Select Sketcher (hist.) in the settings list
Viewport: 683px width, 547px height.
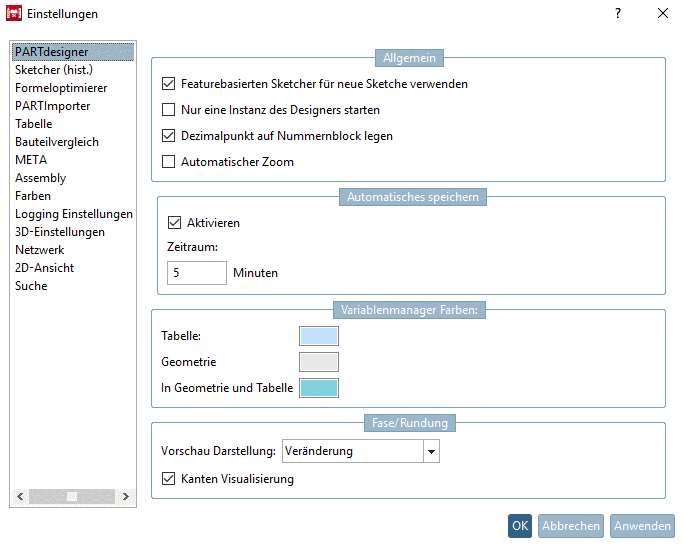[51, 70]
